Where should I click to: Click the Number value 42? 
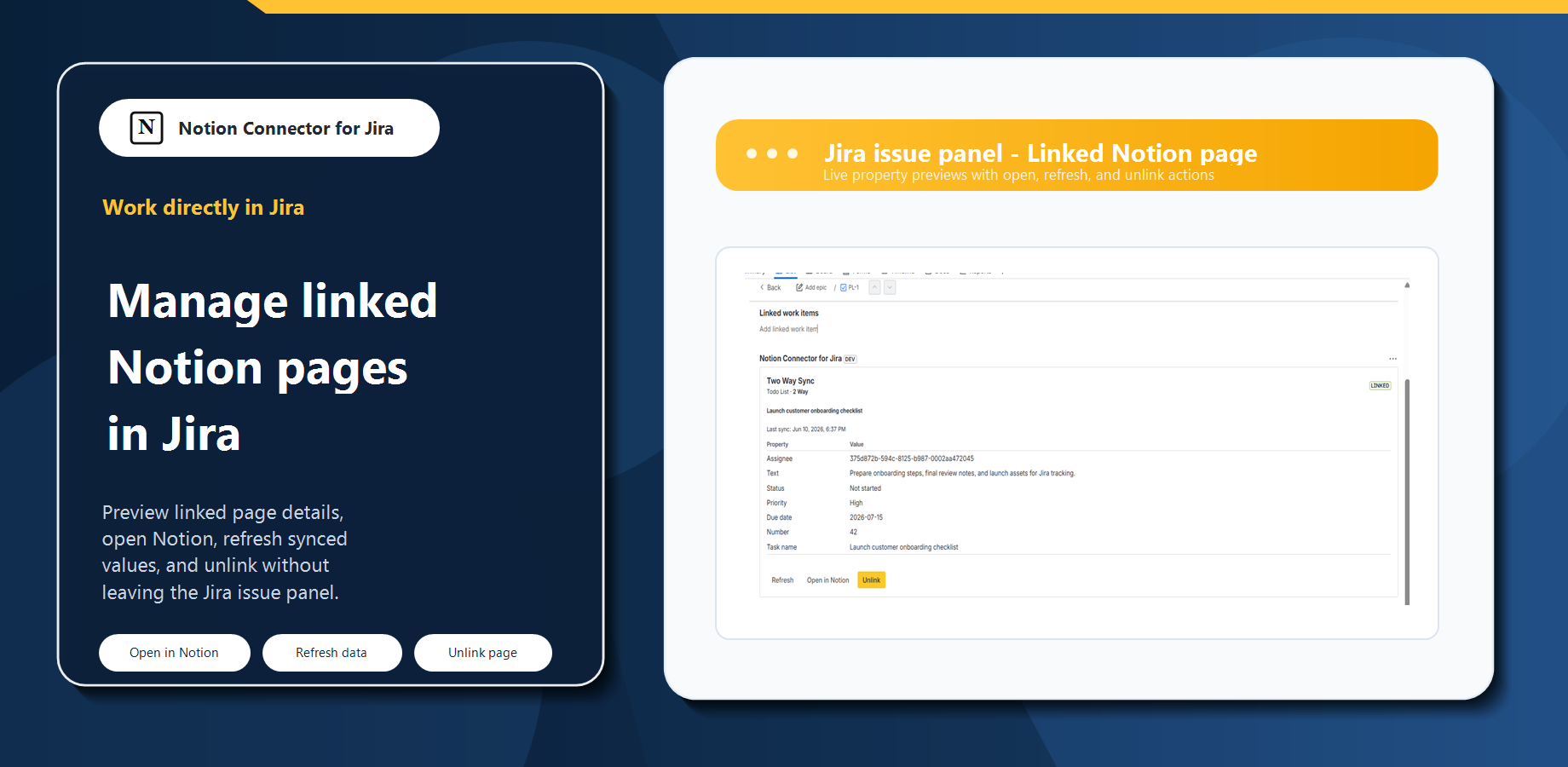(x=853, y=532)
